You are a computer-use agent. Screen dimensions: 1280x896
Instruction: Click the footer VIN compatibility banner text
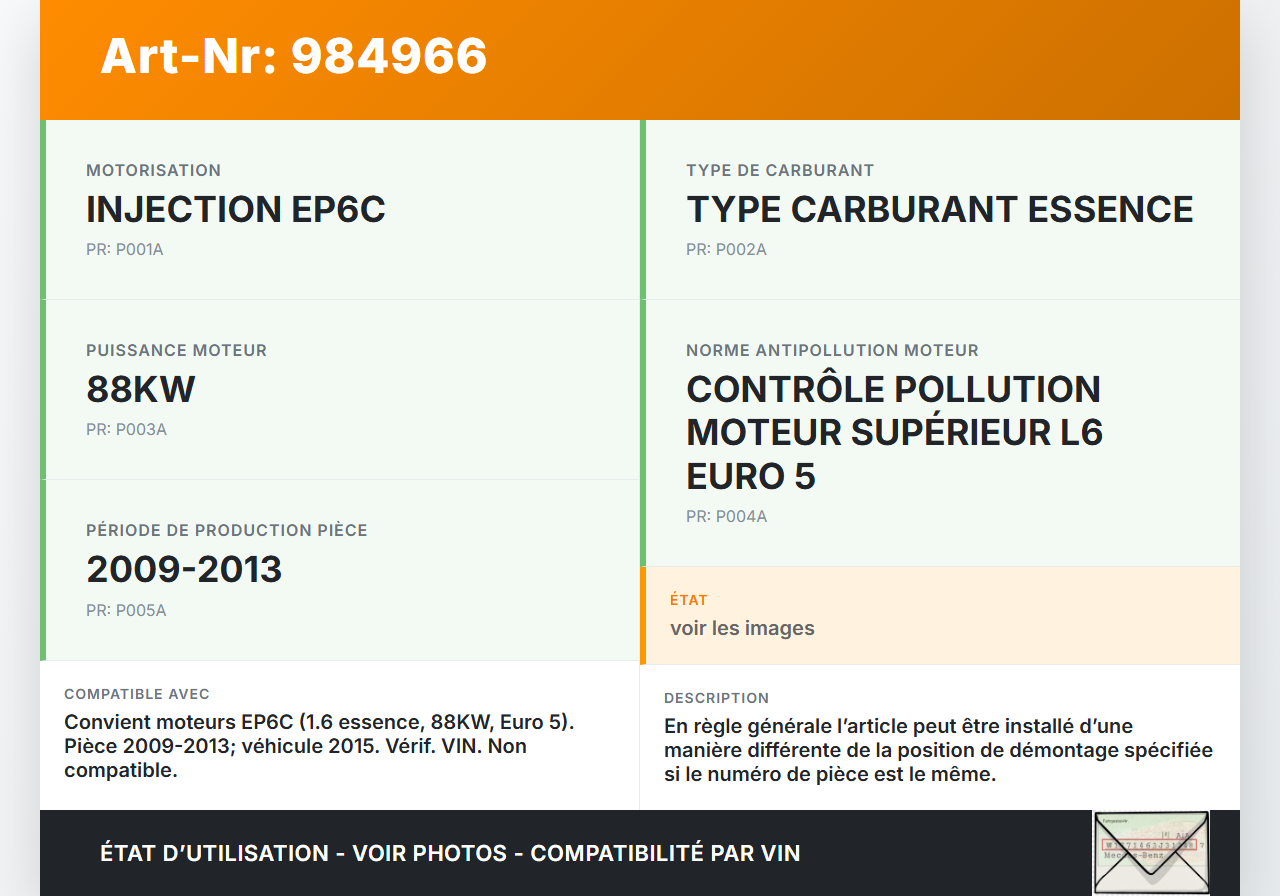450,853
